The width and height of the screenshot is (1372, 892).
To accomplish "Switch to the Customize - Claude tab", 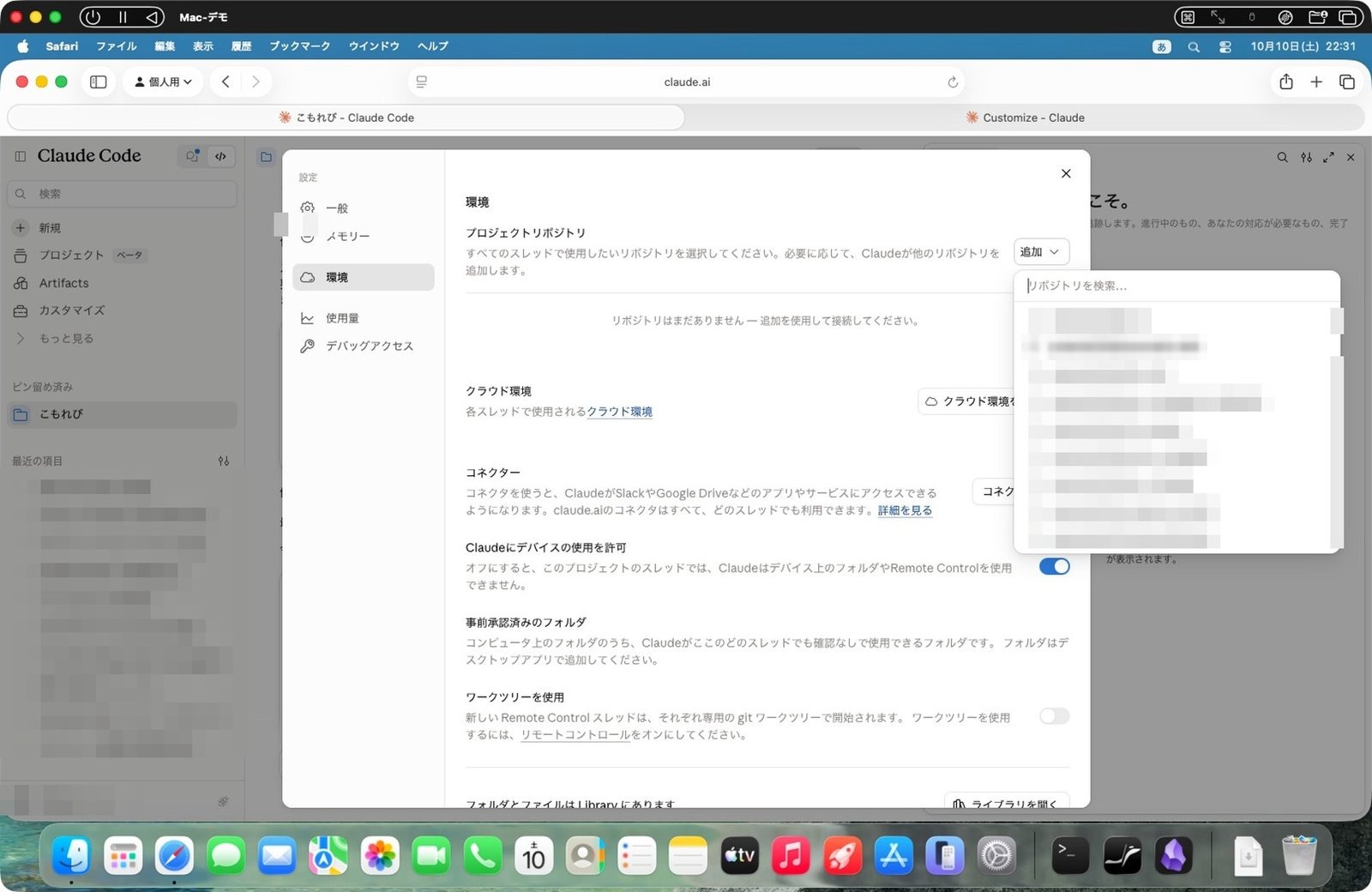I will click(x=1025, y=118).
